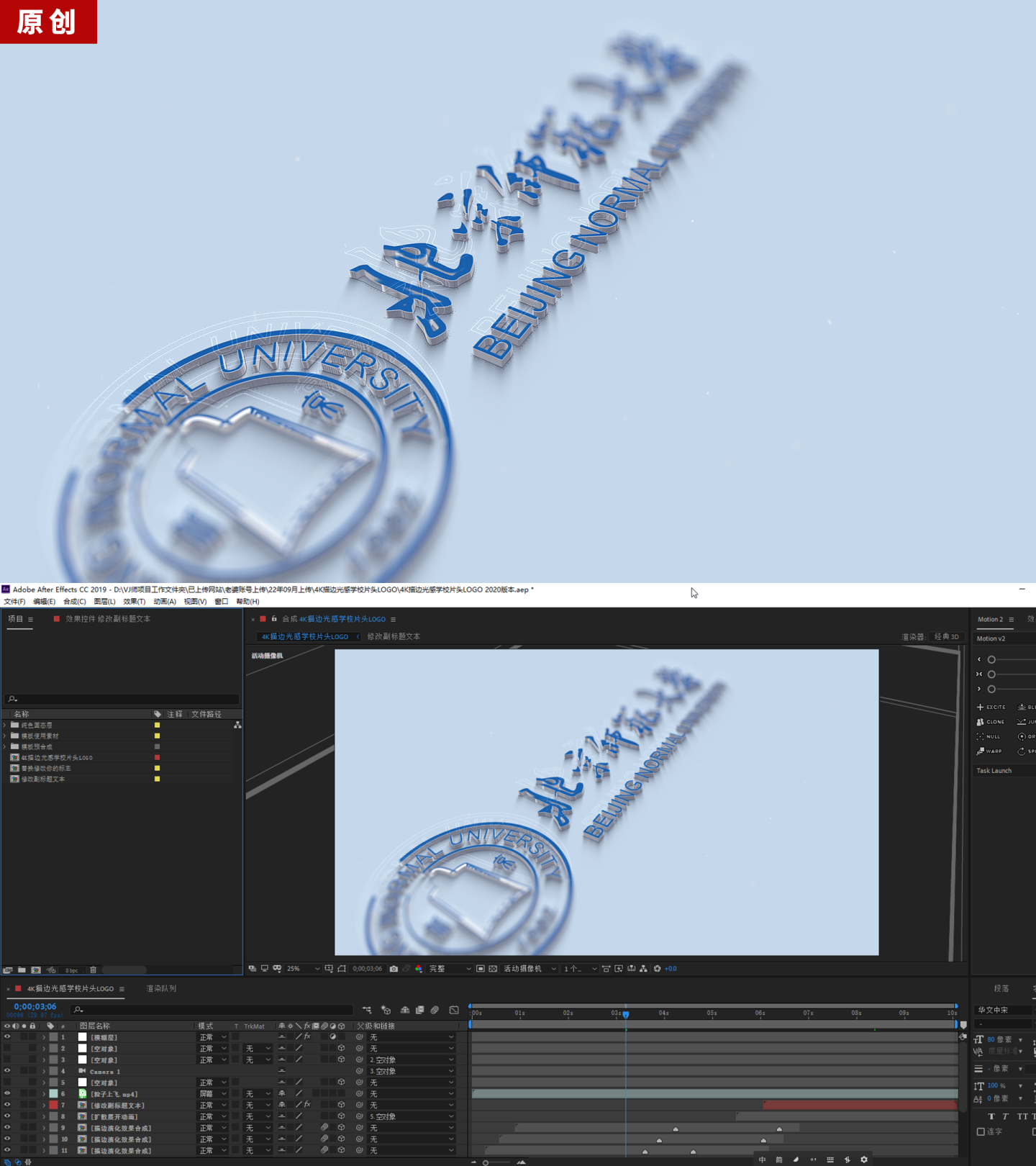Expand layer 4 Camera 1 properties
The width and height of the screenshot is (1036, 1166).
coord(44,1071)
